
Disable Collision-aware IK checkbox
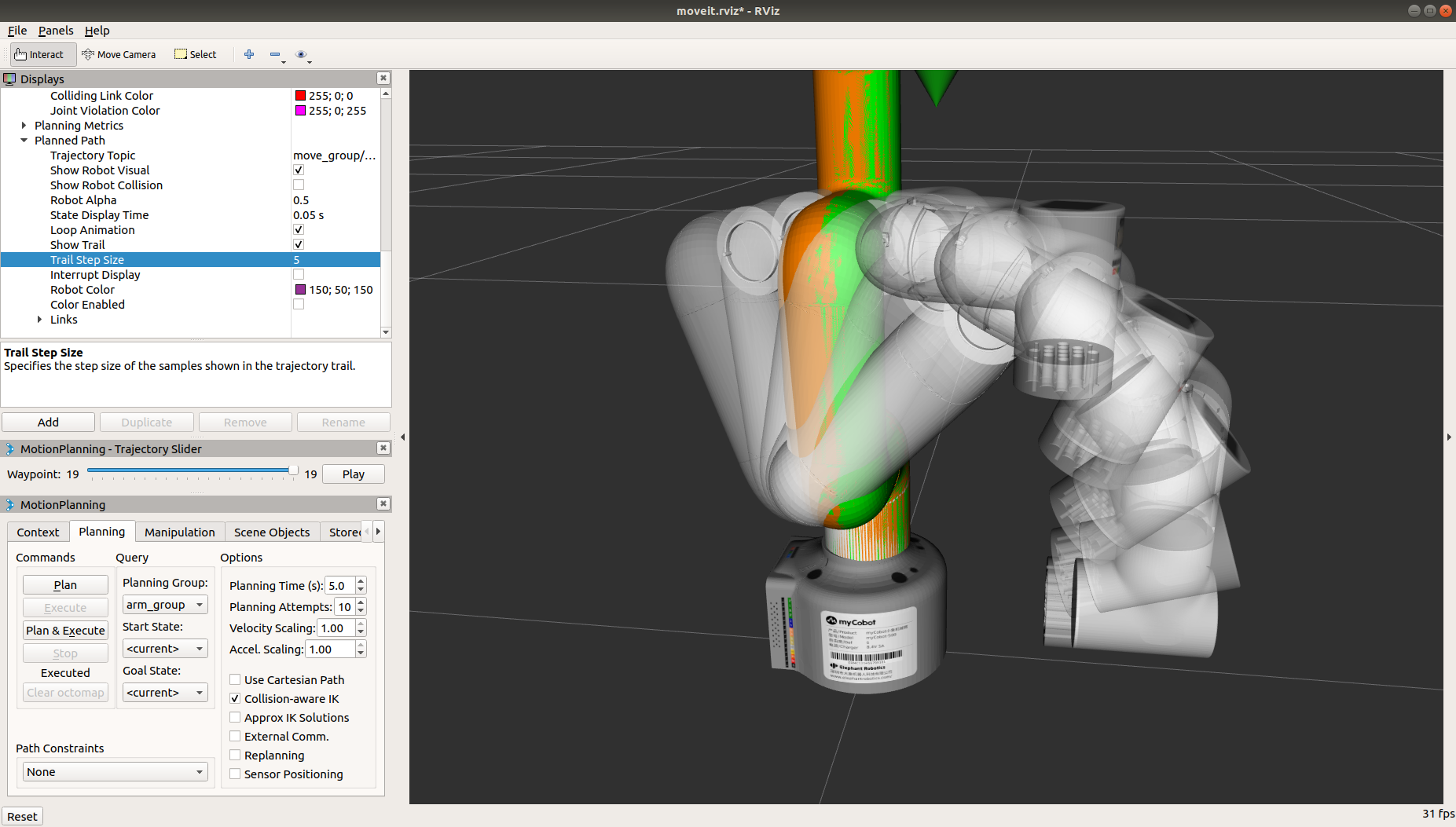[x=235, y=698]
